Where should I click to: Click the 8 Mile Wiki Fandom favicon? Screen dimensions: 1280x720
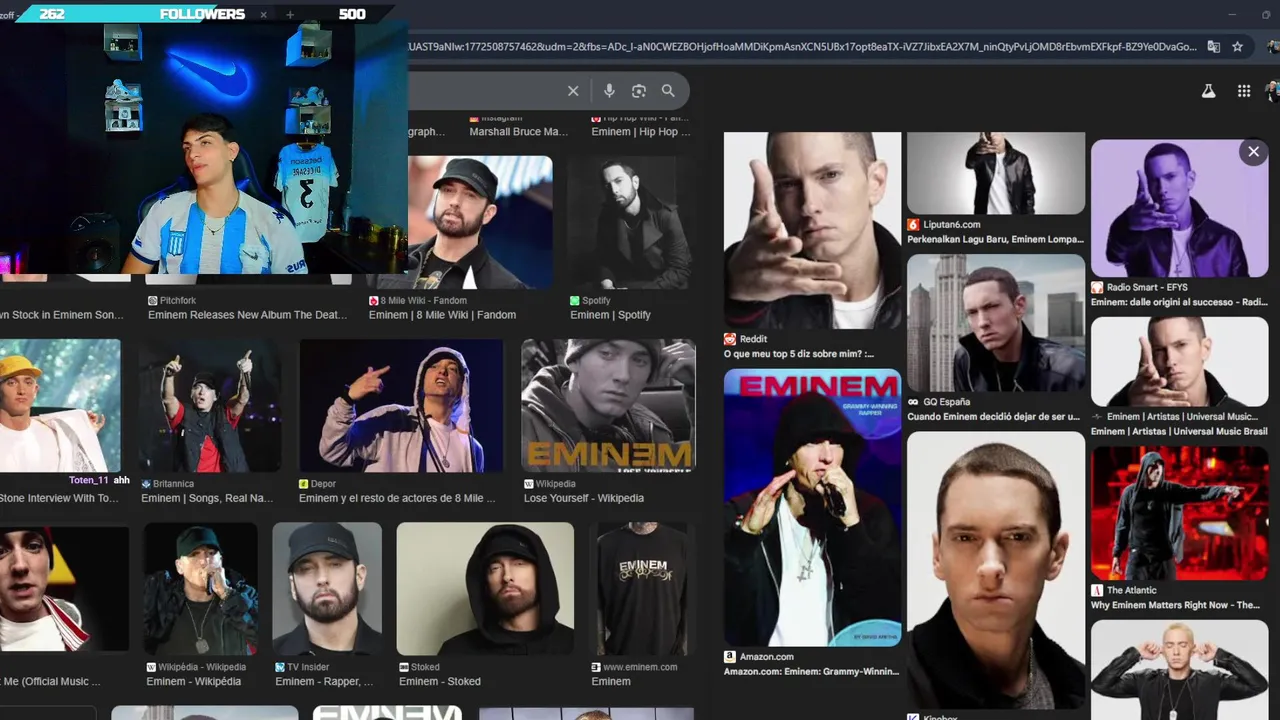pos(374,300)
